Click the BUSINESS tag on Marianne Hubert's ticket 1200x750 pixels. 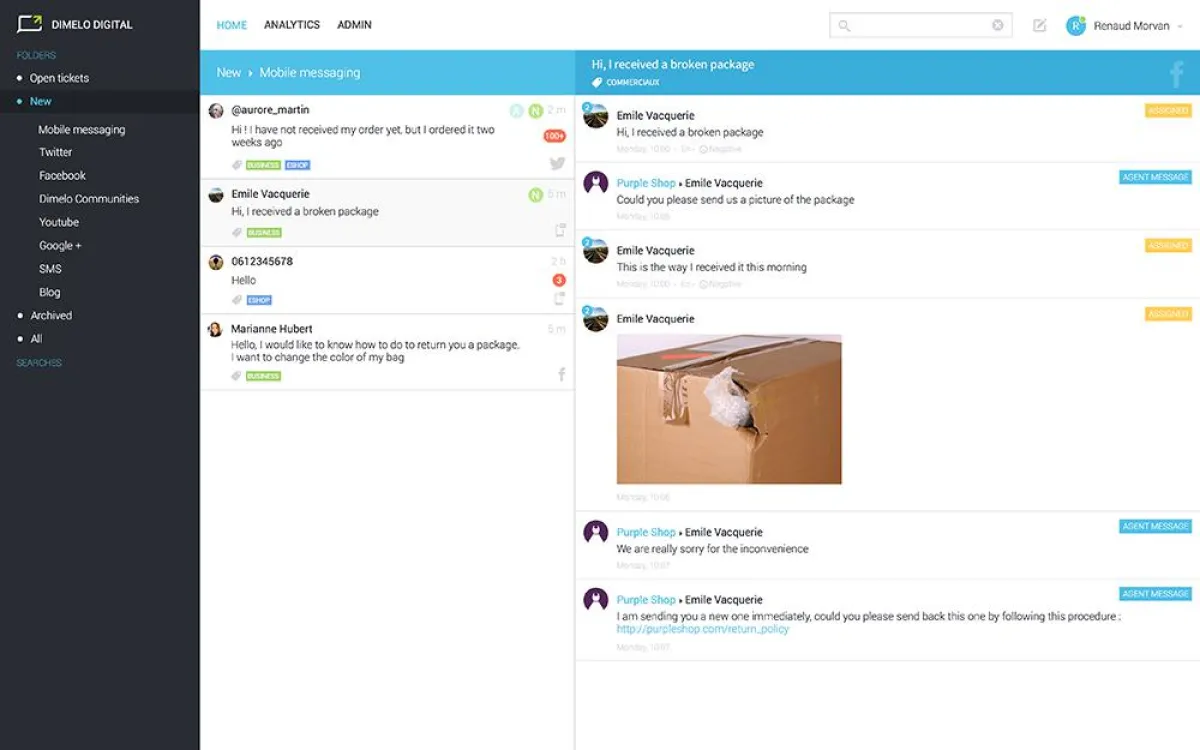point(264,376)
